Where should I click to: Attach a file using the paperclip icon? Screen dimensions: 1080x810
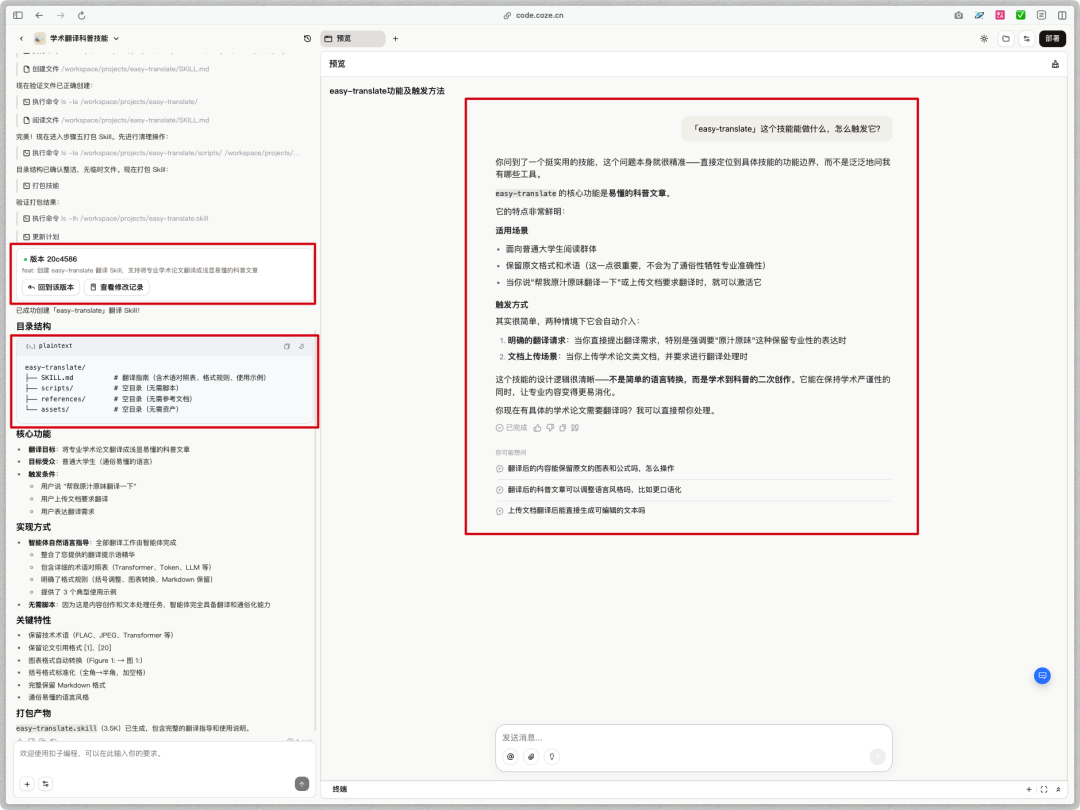click(x=530, y=757)
